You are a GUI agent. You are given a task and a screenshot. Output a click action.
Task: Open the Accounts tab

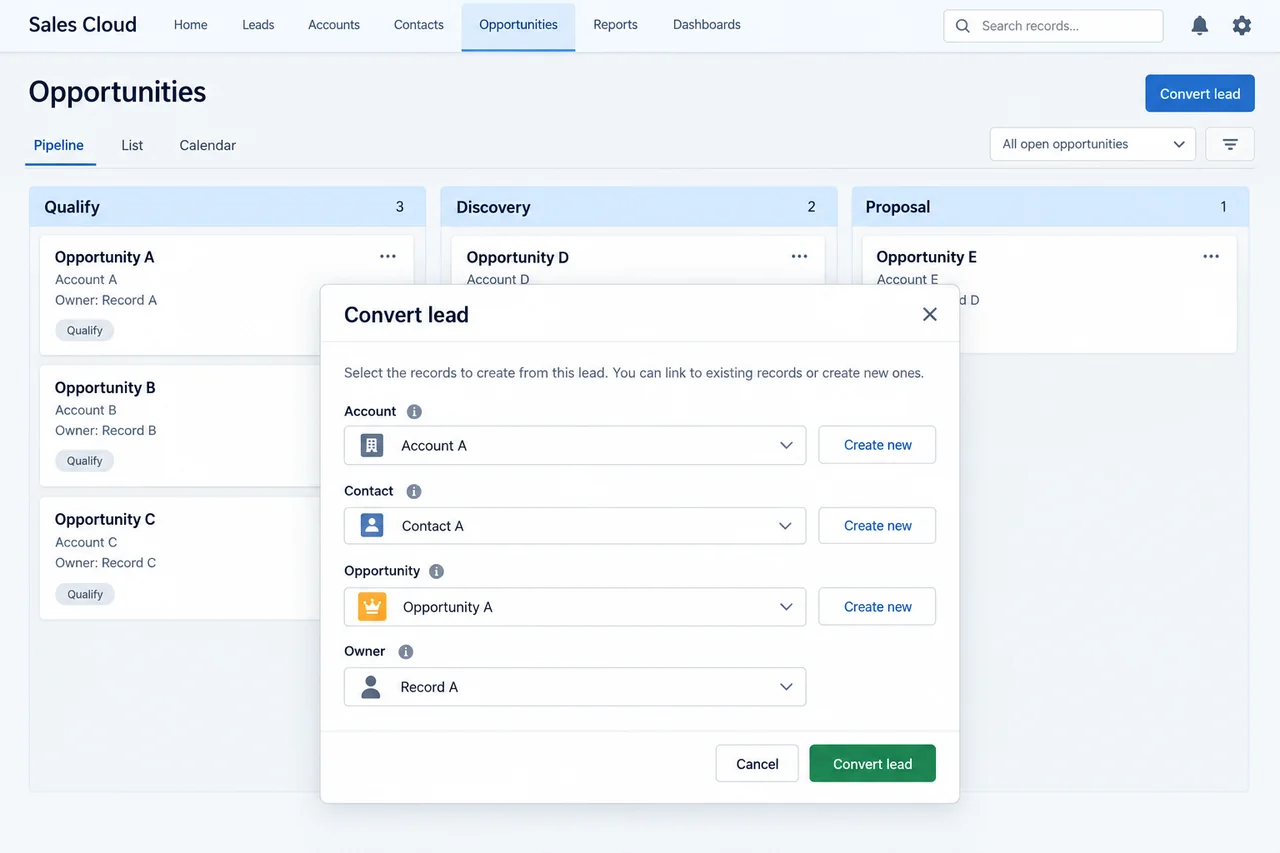[x=334, y=25]
